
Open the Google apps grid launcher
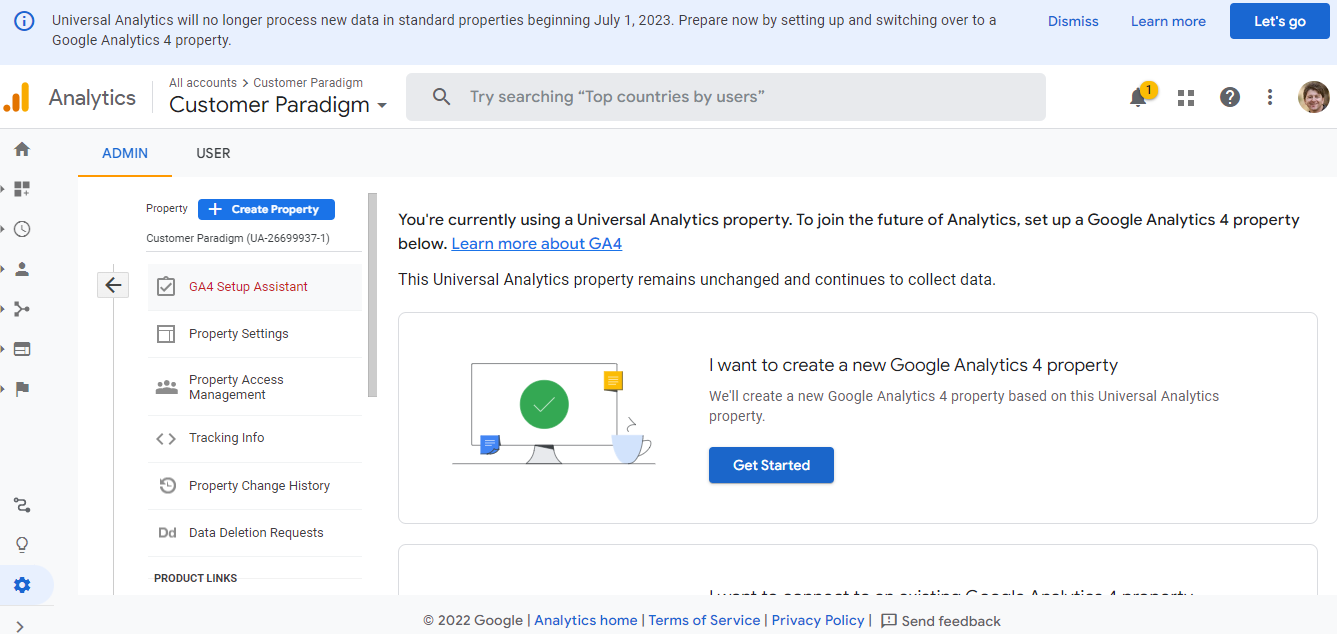1185,97
